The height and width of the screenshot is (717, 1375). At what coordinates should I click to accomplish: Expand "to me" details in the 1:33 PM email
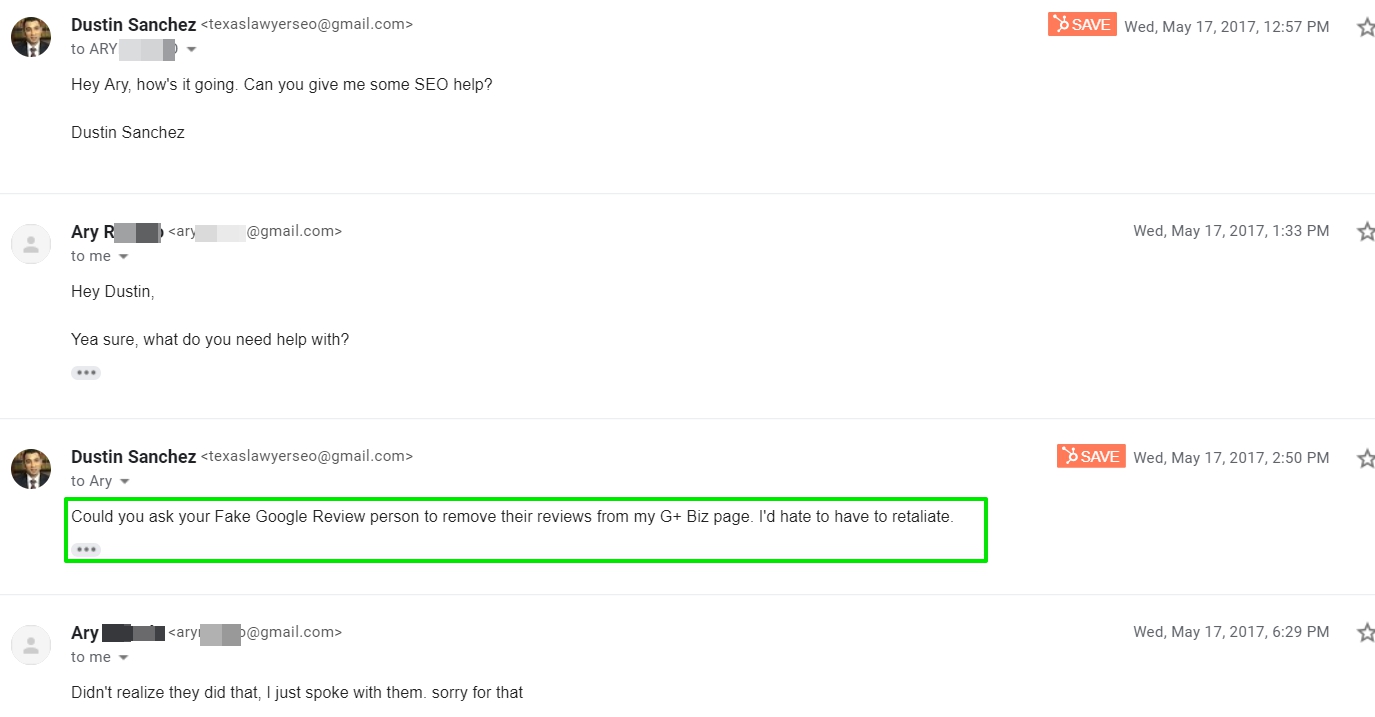coord(124,257)
